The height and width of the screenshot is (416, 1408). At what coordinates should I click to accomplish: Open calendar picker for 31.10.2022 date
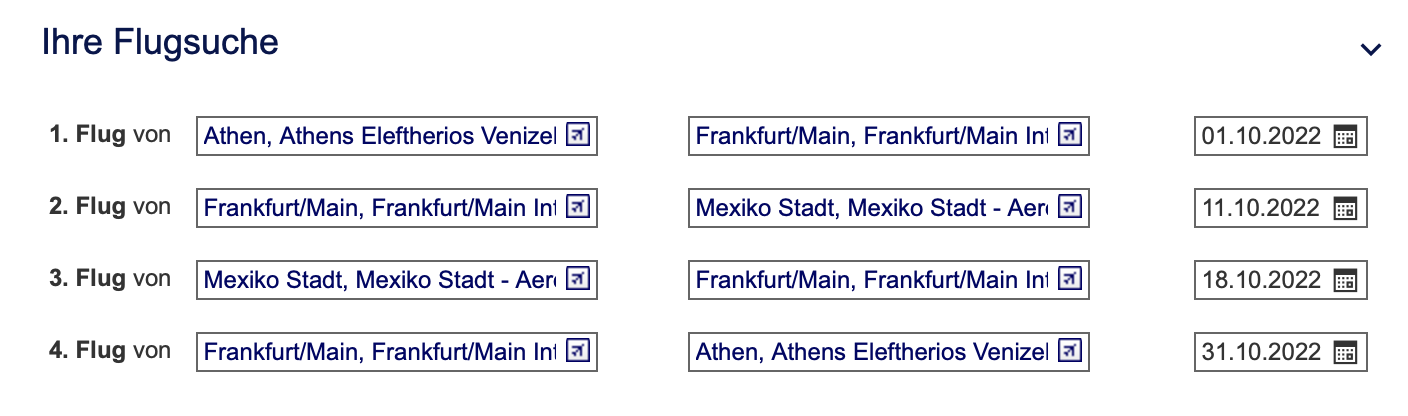click(x=1345, y=353)
